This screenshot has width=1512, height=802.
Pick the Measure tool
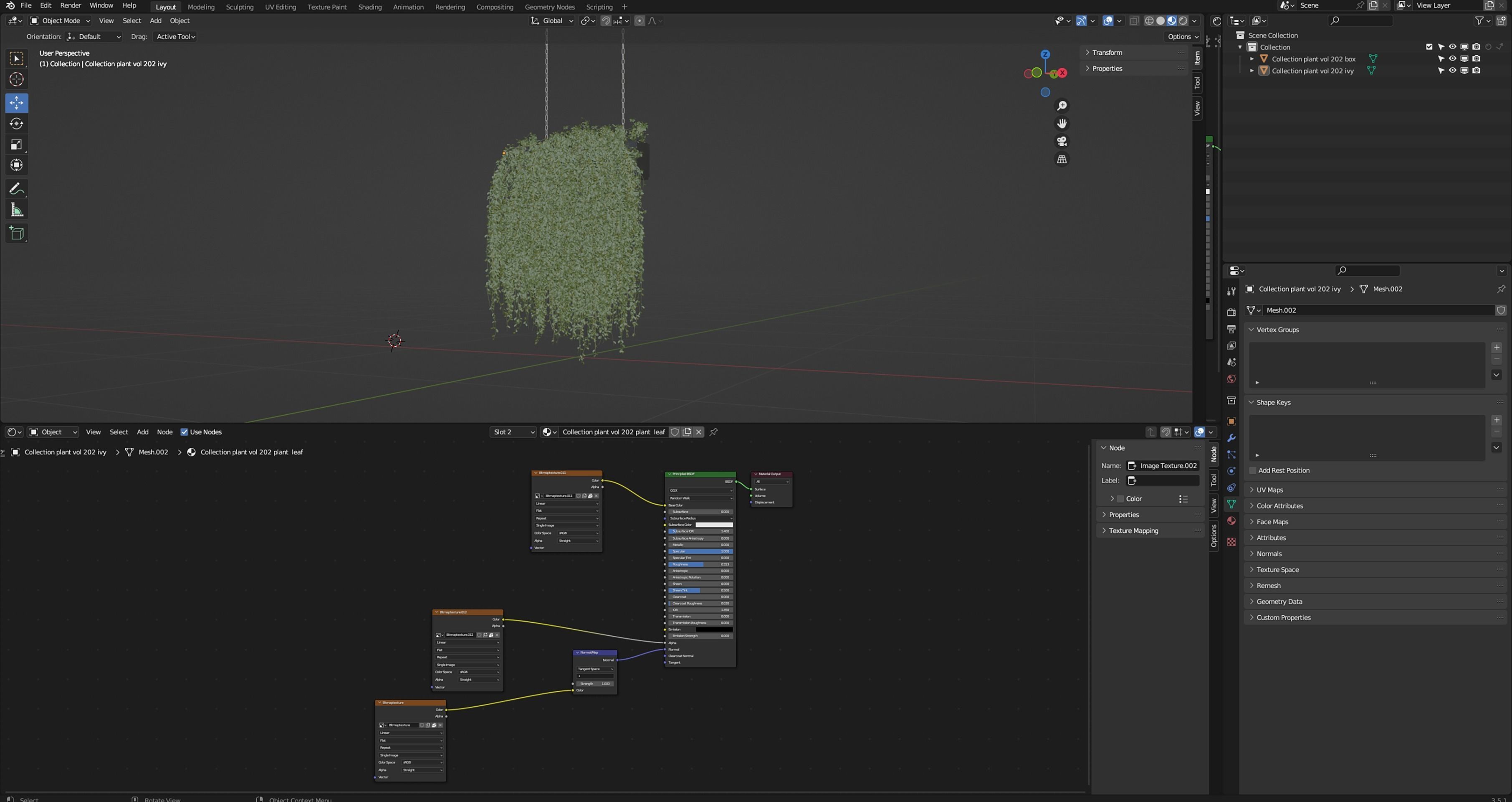16,210
